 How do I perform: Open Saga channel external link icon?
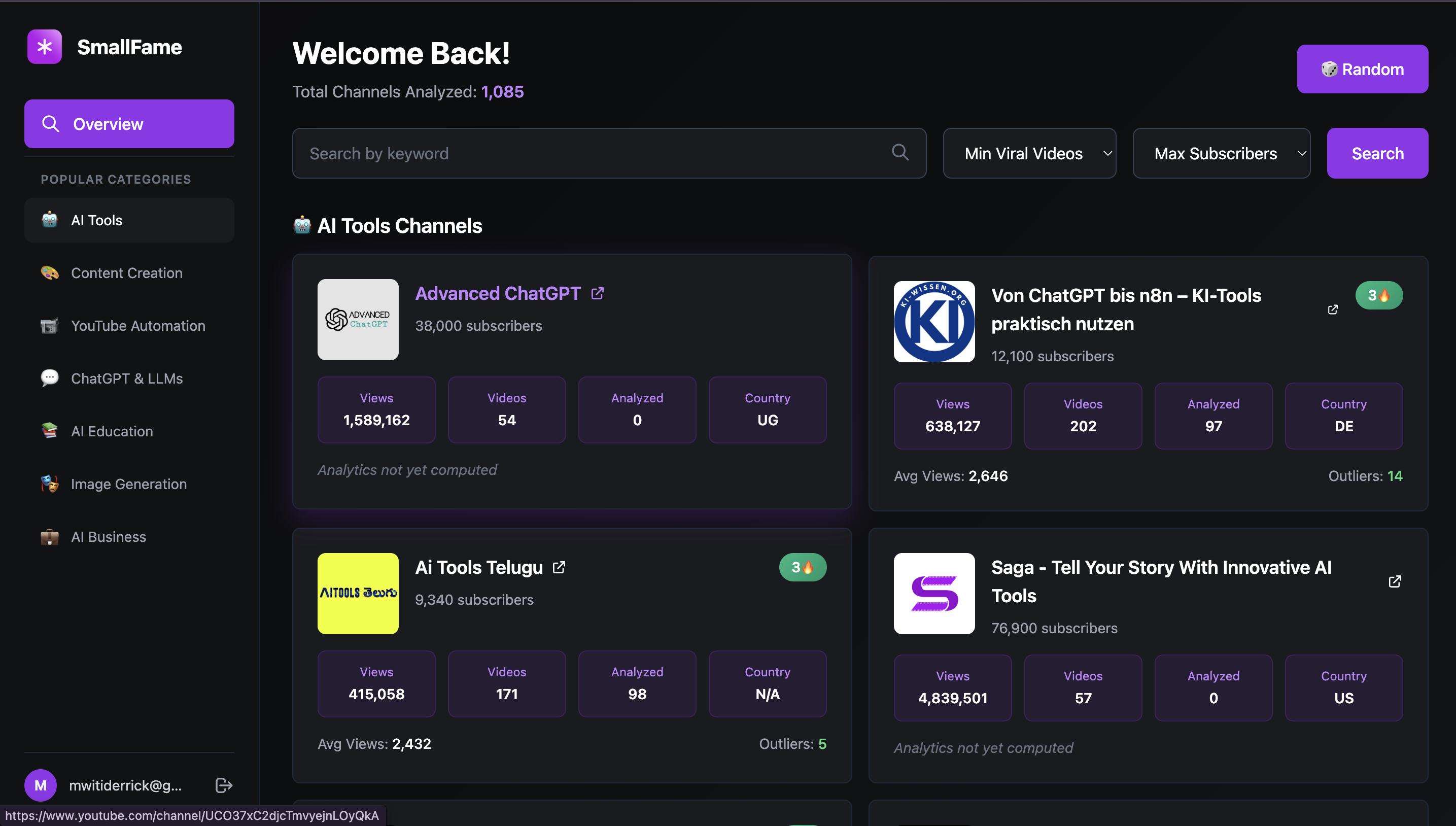1395,581
